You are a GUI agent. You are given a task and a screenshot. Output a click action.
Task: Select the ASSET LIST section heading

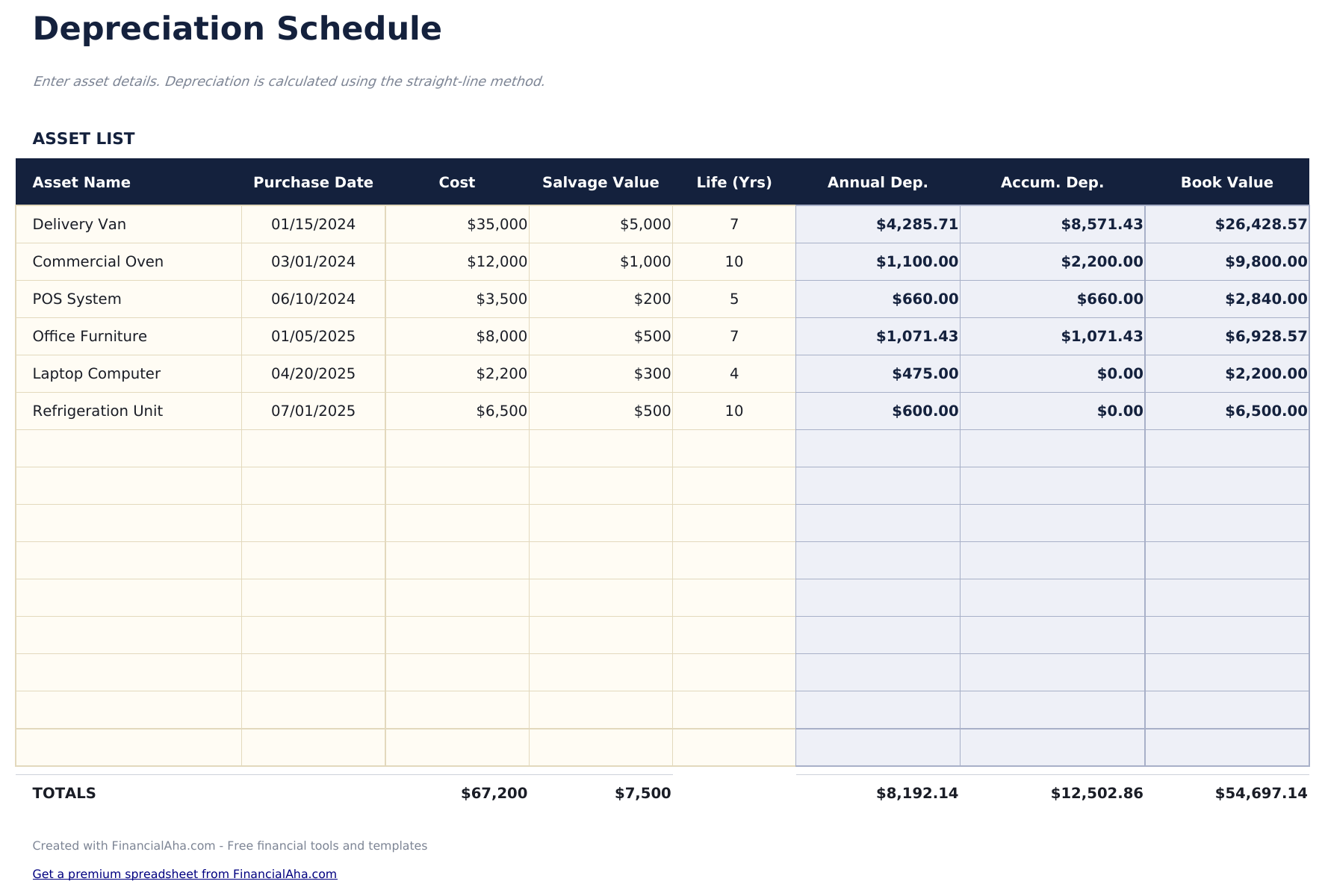[84, 138]
